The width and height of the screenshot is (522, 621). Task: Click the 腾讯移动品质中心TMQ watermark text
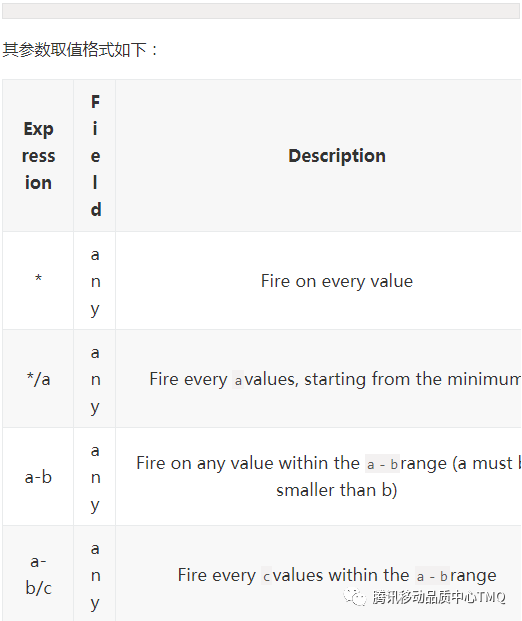pyautogui.click(x=439, y=597)
